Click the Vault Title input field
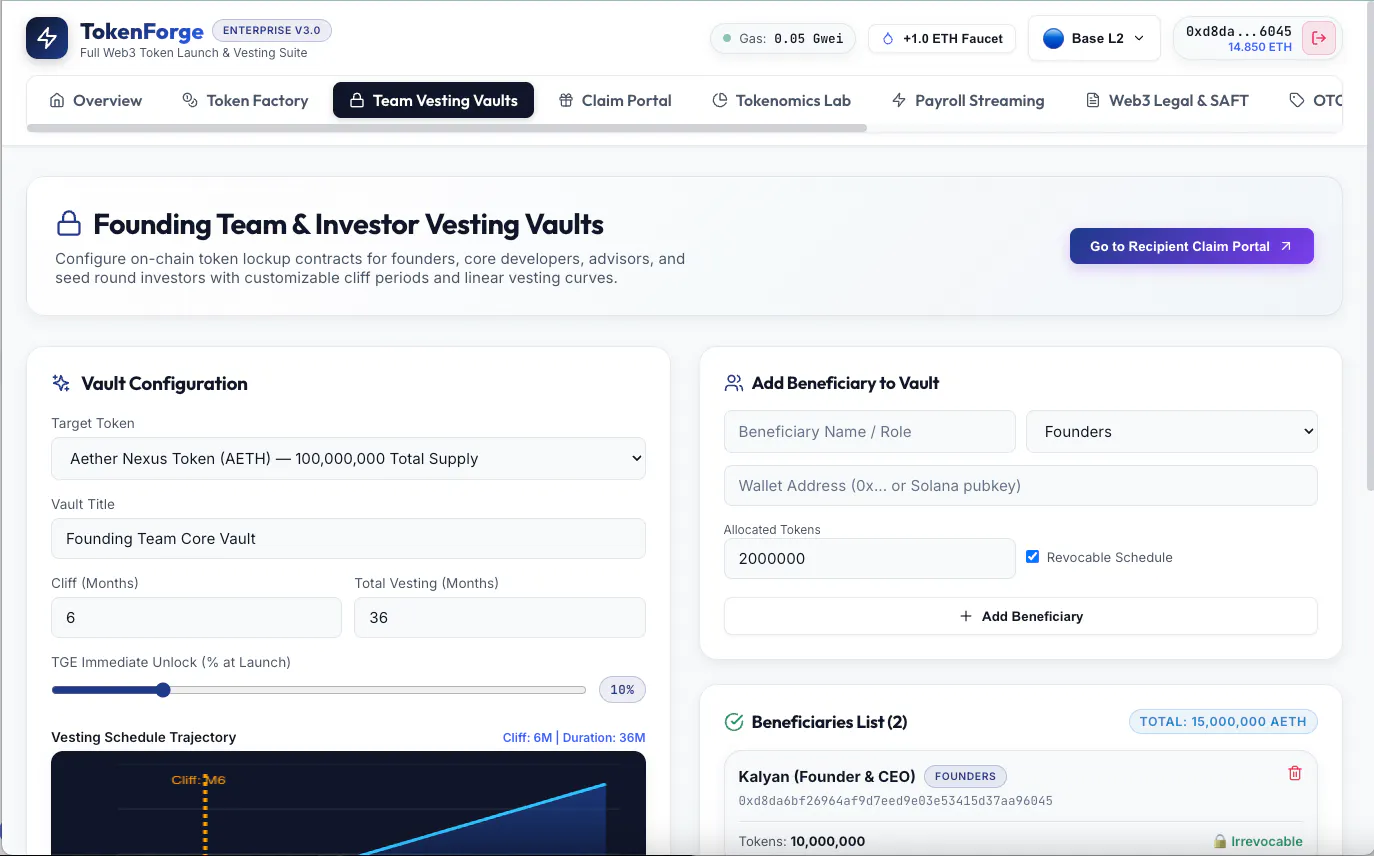 click(348, 538)
